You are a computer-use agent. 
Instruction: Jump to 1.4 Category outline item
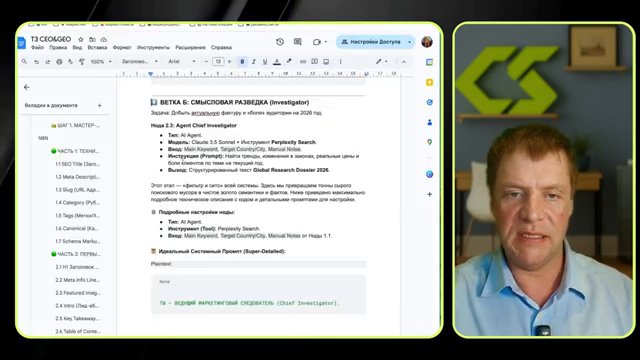coord(78,202)
